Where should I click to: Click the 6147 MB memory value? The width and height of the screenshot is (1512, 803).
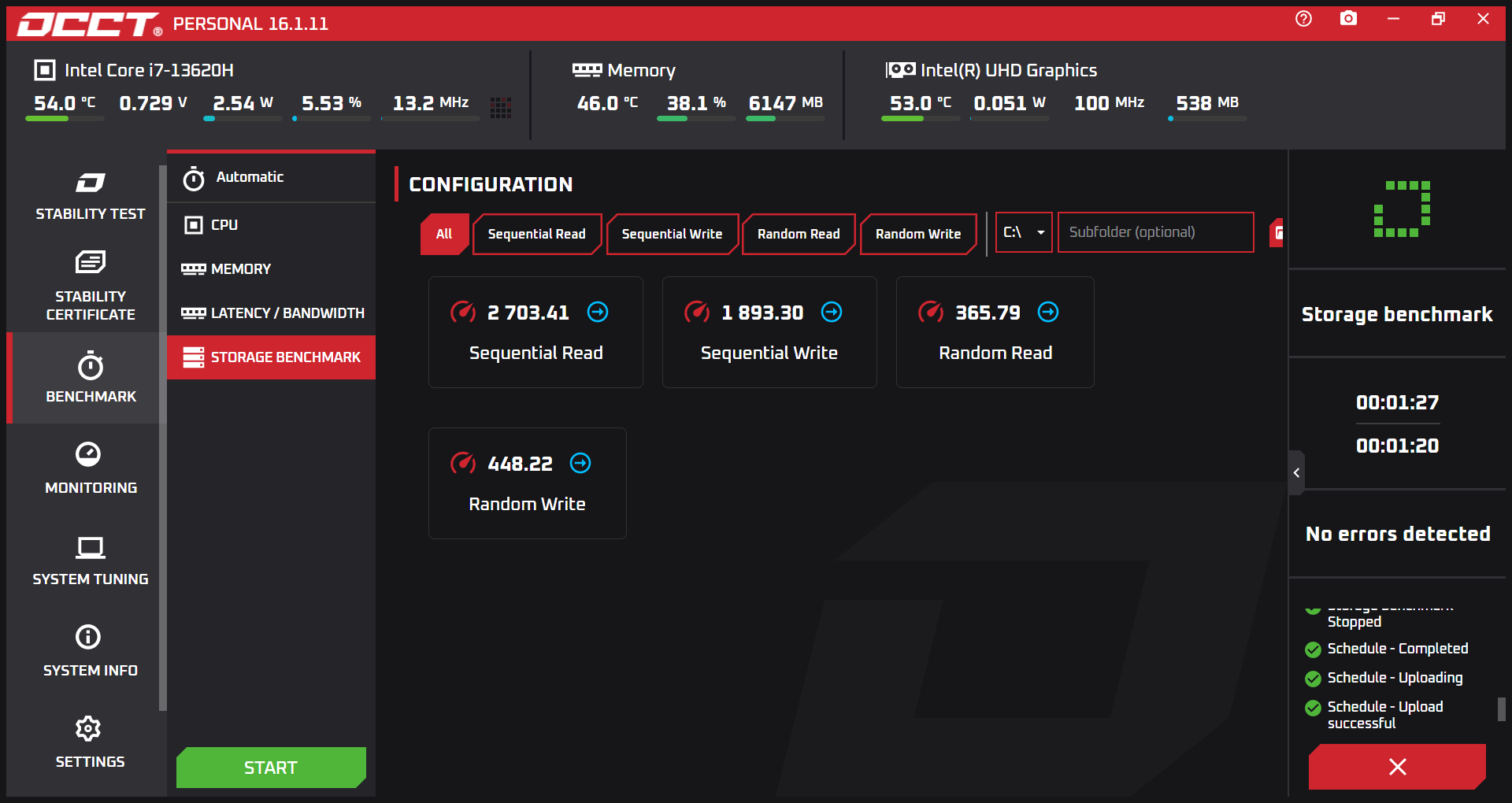tap(785, 103)
